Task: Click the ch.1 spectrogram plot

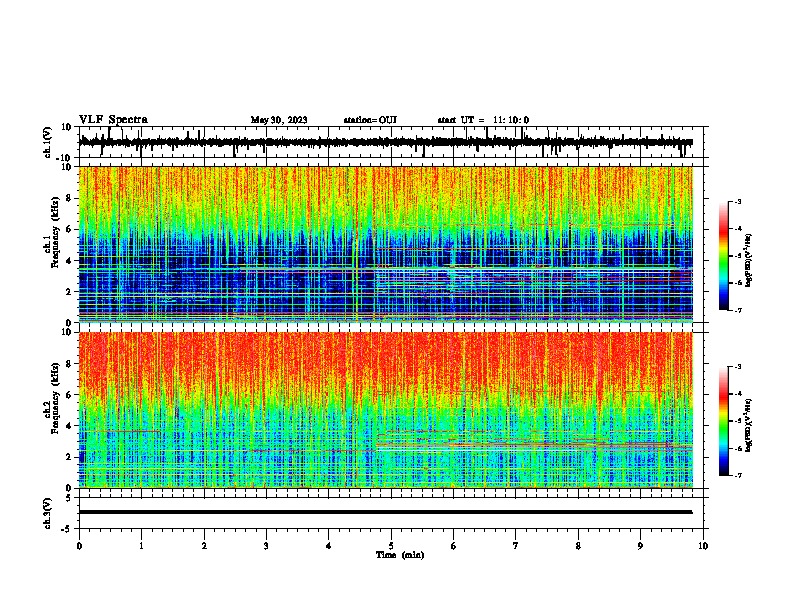Action: [386, 244]
